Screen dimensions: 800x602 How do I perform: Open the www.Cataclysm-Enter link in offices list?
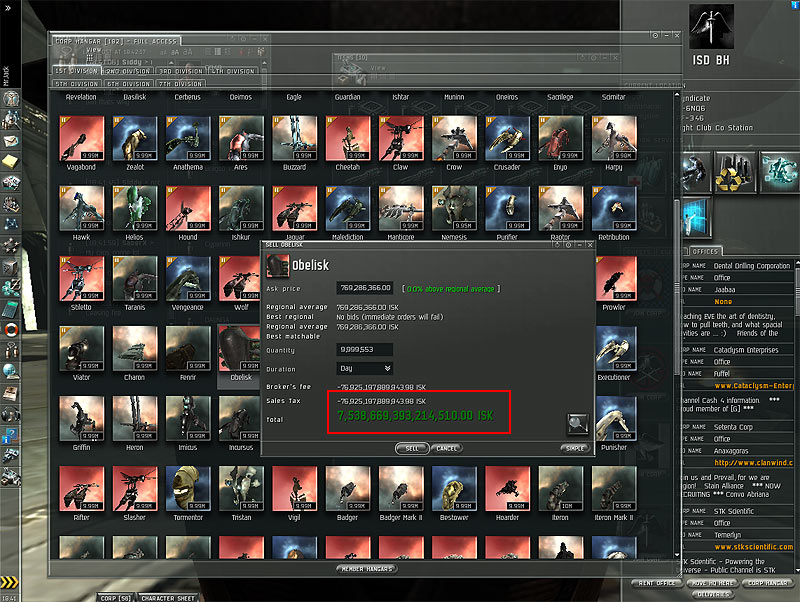[x=753, y=386]
